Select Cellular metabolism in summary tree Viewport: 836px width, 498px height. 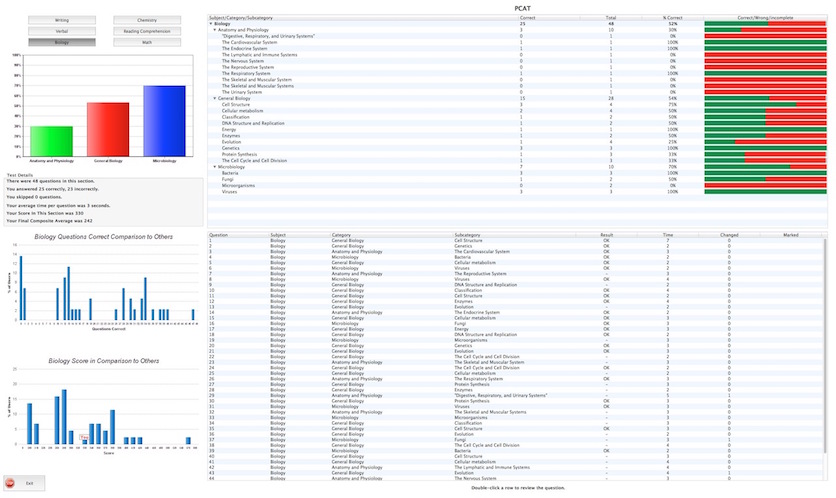click(x=517, y=111)
